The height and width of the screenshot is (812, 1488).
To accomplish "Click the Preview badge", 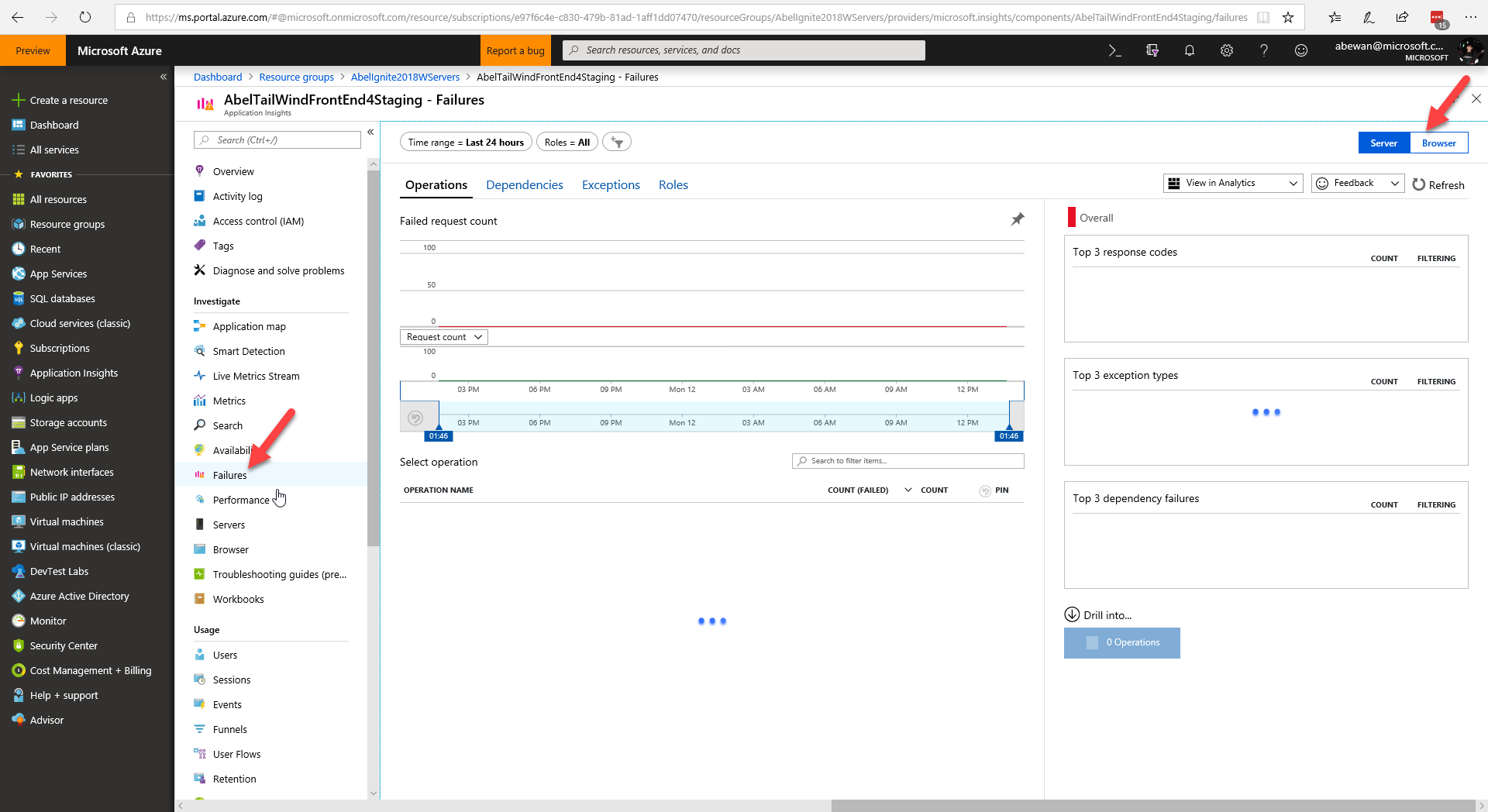I will (x=33, y=50).
